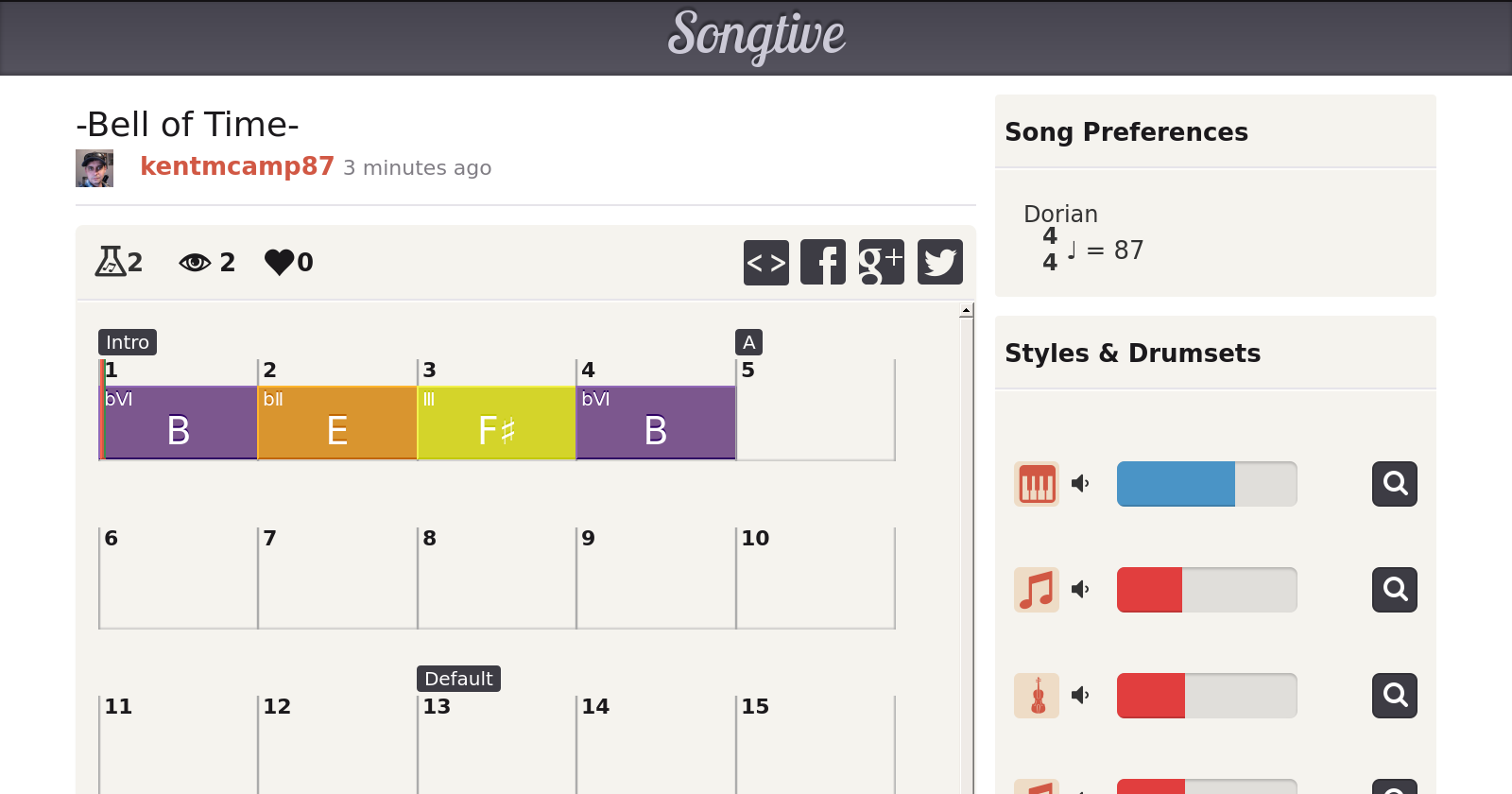
Task: Open the kentmcamp87 profile link
Action: coord(237,166)
